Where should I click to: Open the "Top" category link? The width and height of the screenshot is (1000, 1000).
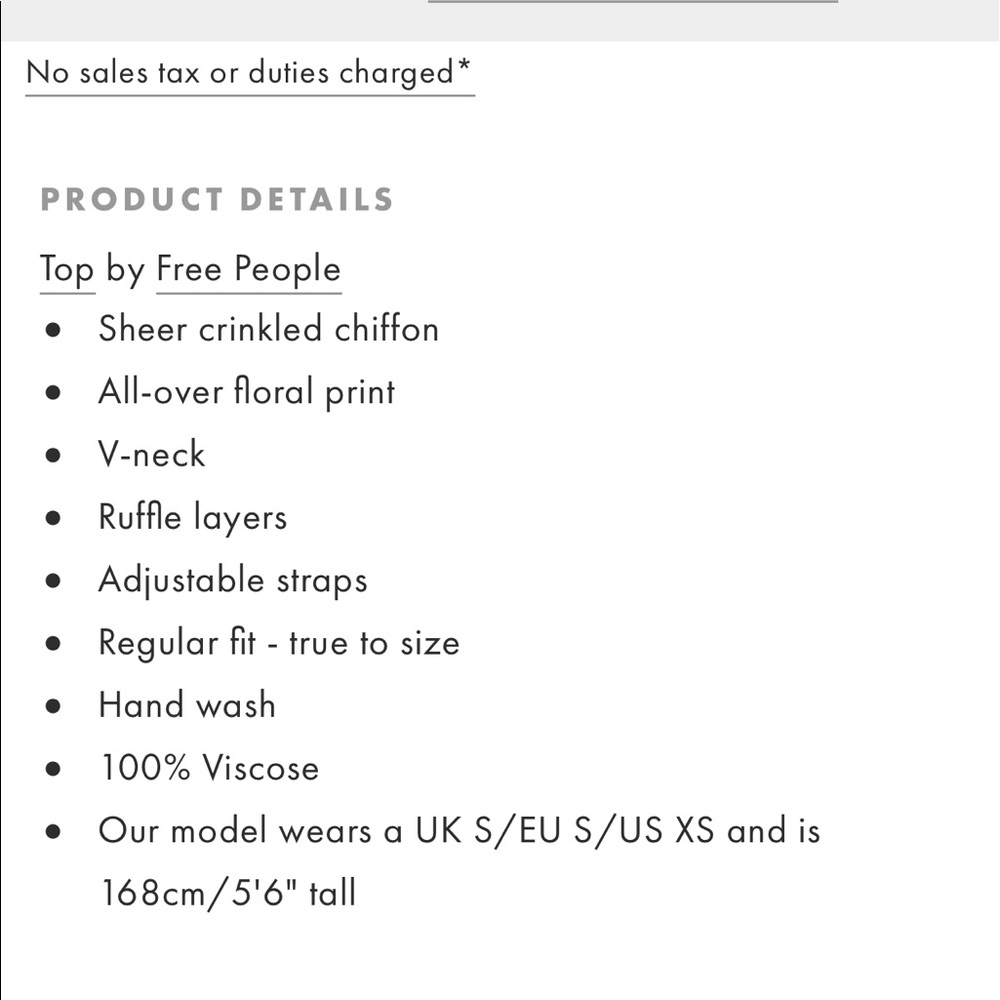pyautogui.click(x=67, y=270)
